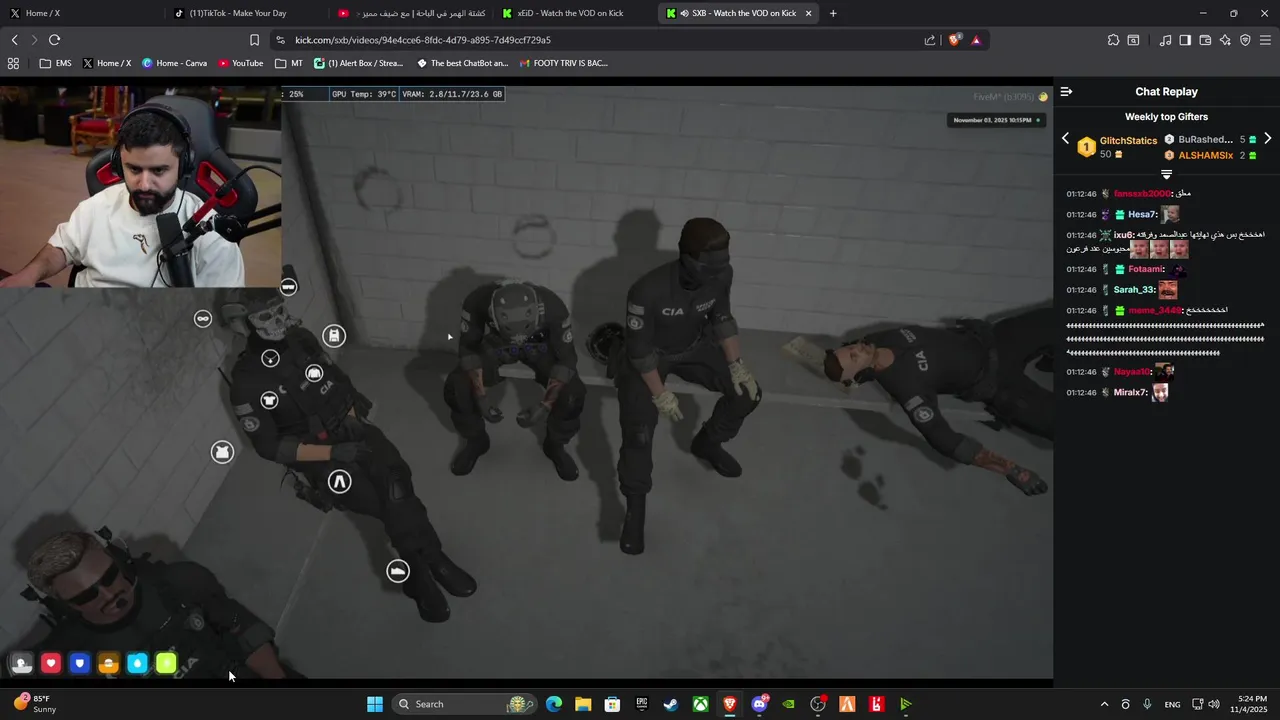Open Brave Leo AI sparkle icon
Image resolution: width=1280 pixels, height=720 pixels.
(1225, 40)
